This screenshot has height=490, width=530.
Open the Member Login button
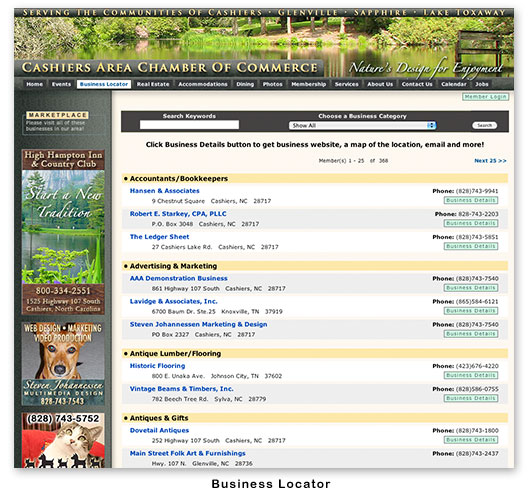[485, 97]
